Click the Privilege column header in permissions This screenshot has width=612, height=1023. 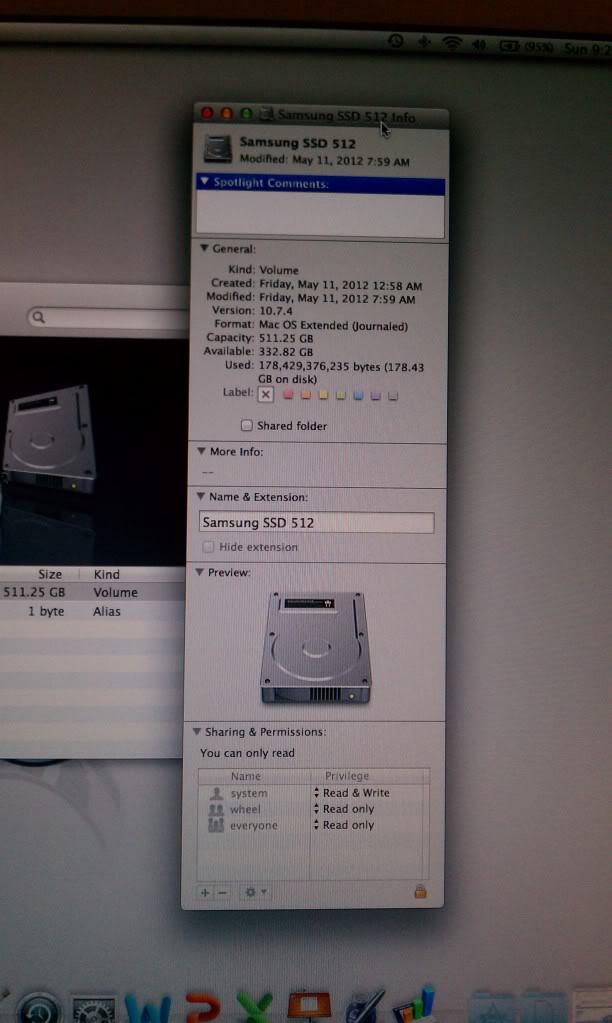347,776
